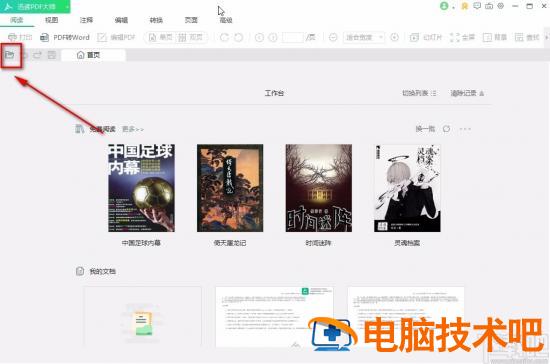The width and height of the screenshot is (550, 364).
Task: Click the 倚天屠龙记 title text
Action: click(x=230, y=243)
